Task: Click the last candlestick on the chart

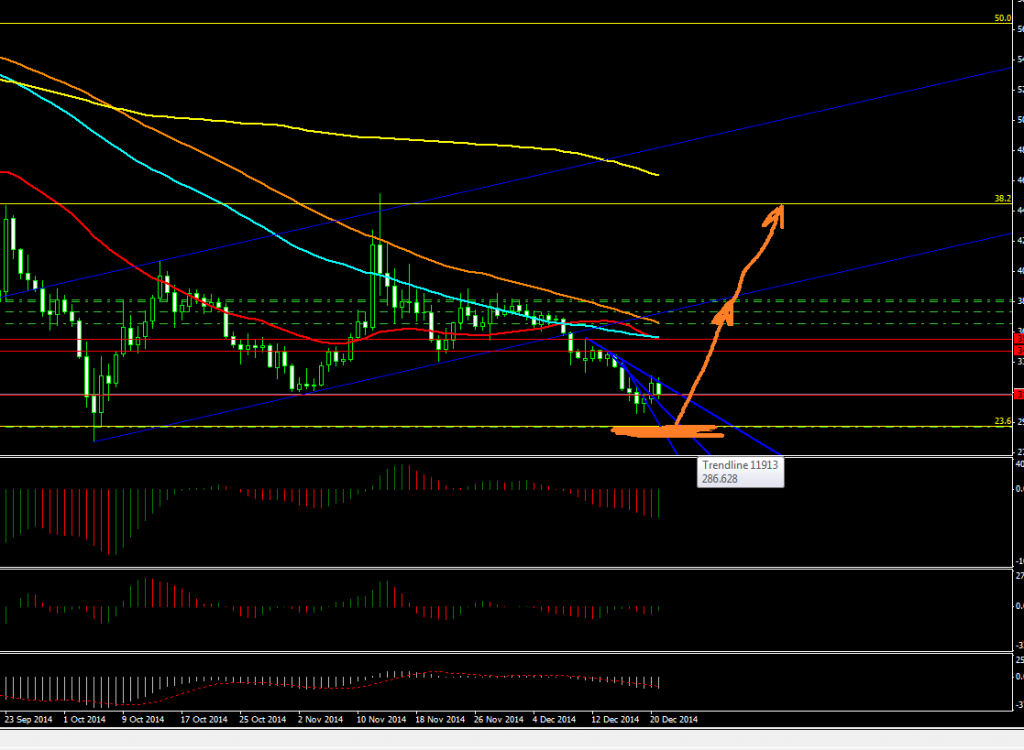Action: pyautogui.click(x=658, y=389)
